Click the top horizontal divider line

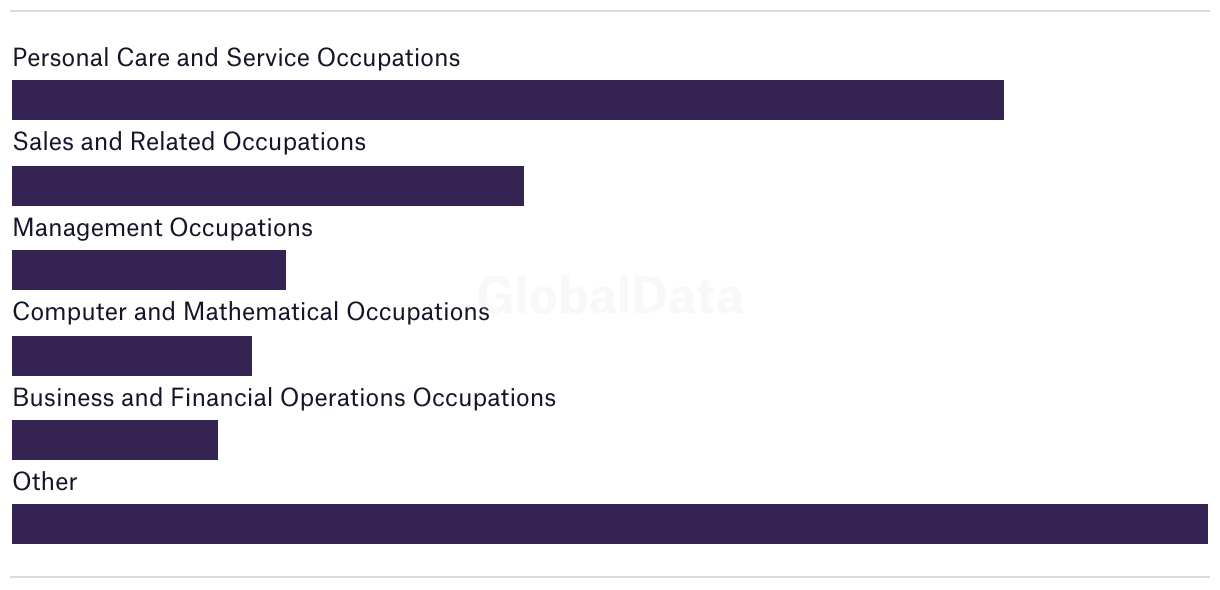(x=610, y=11)
